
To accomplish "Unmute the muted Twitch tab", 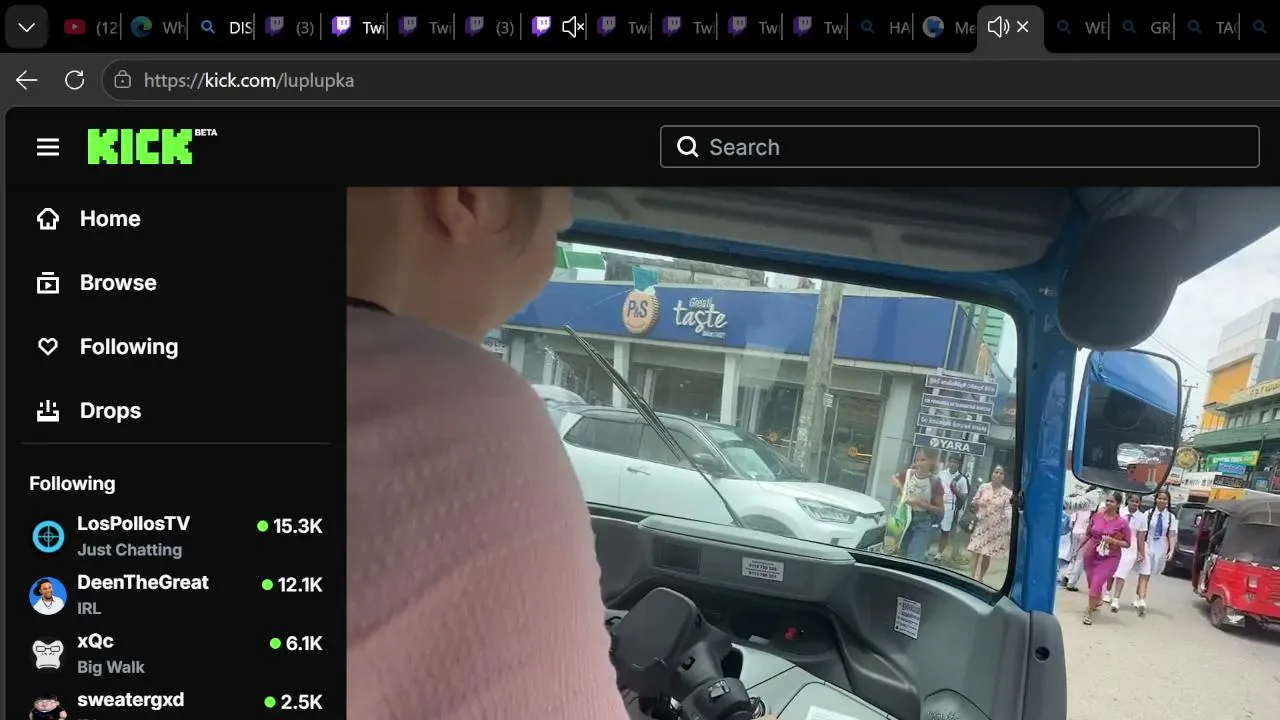I will click(572, 27).
